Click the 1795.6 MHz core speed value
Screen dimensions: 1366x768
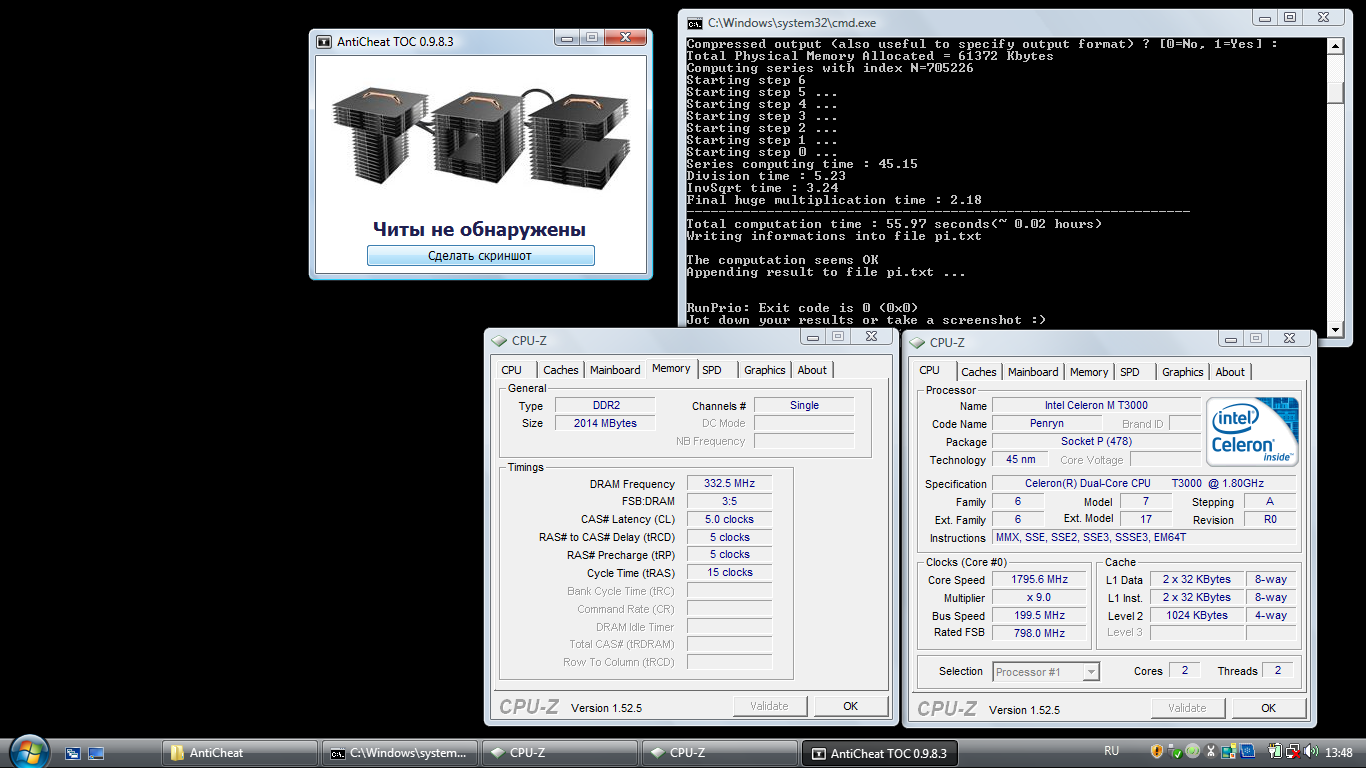(1040, 580)
